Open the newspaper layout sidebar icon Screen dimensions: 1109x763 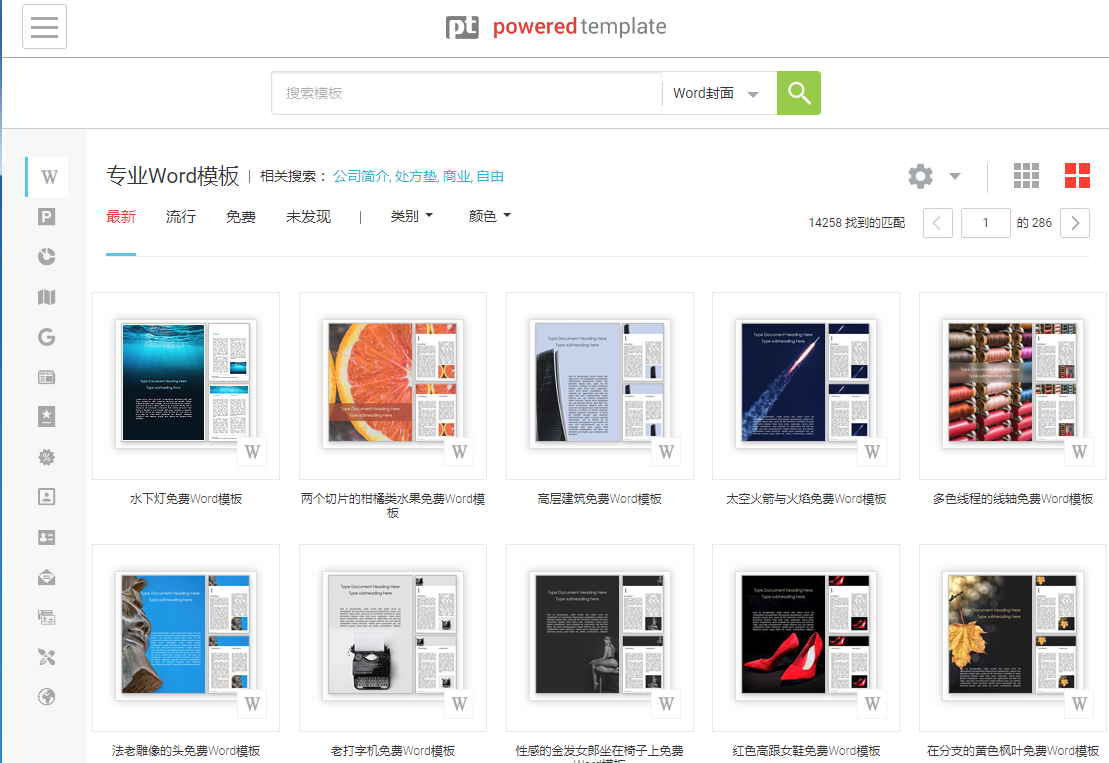coord(47,377)
